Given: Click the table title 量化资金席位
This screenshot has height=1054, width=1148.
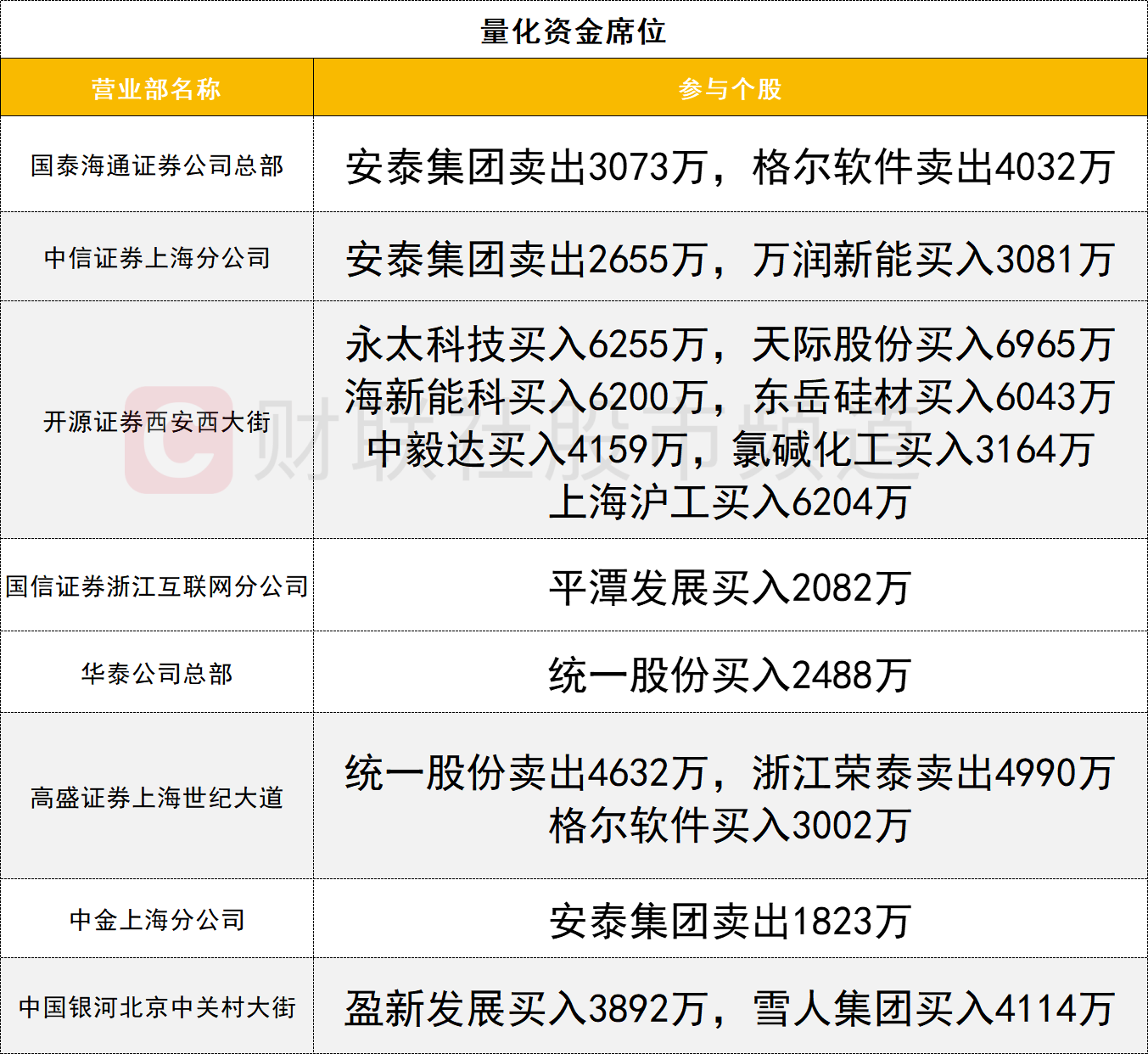Looking at the screenshot, I should point(574,31).
